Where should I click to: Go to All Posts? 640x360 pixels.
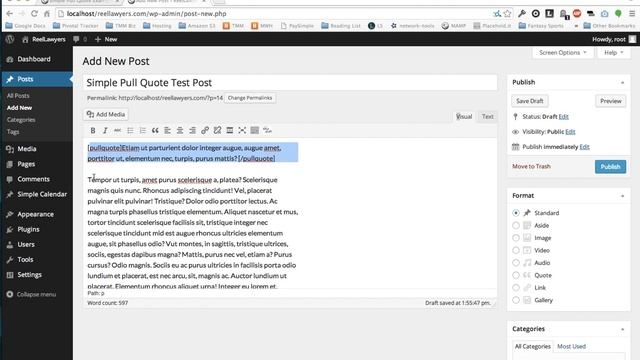[x=18, y=96]
